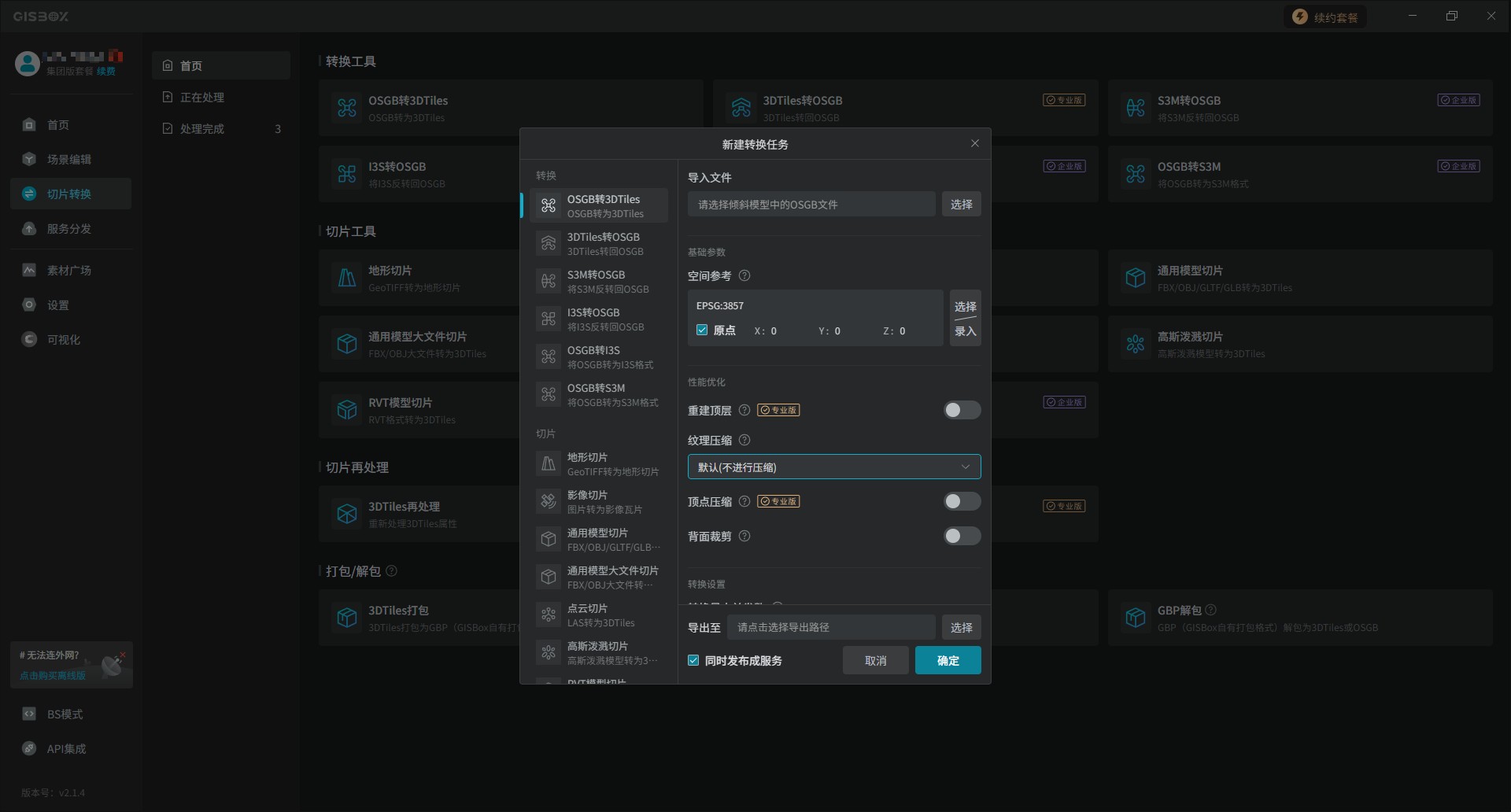Click the 确定 button
Viewport: 1511px width, 812px height.
(x=948, y=661)
